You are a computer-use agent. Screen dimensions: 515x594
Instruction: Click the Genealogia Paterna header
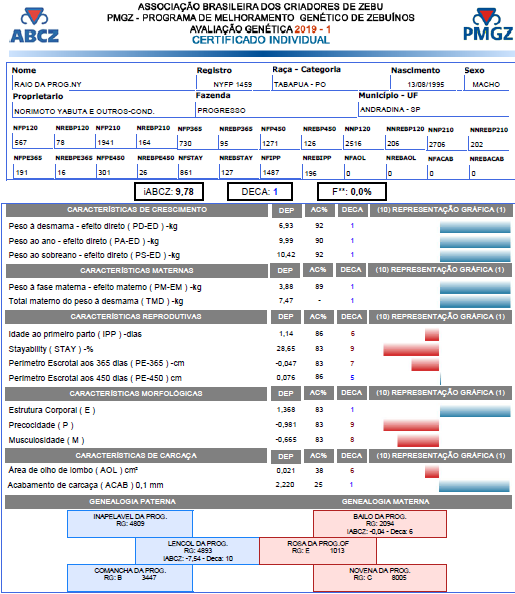click(x=132, y=502)
